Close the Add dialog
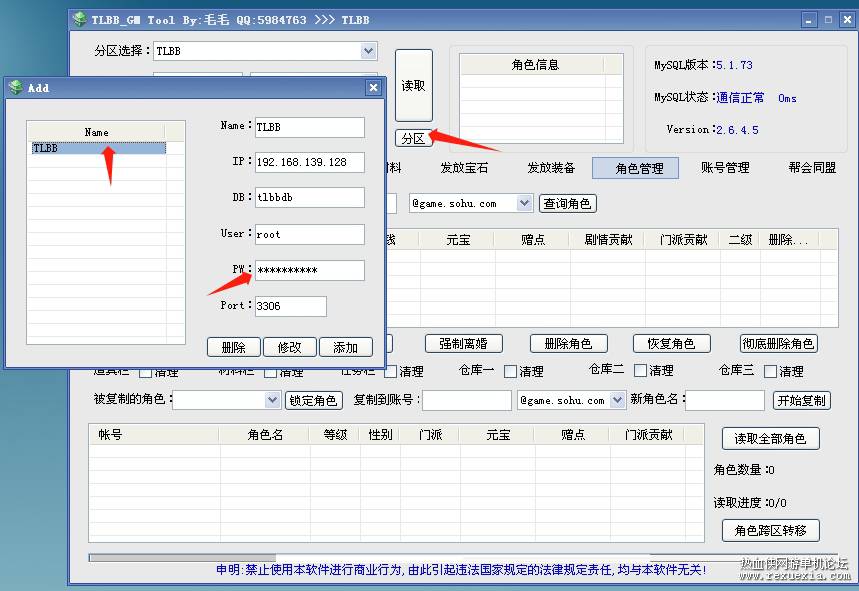Screen dimensions: 859x591 373,88
